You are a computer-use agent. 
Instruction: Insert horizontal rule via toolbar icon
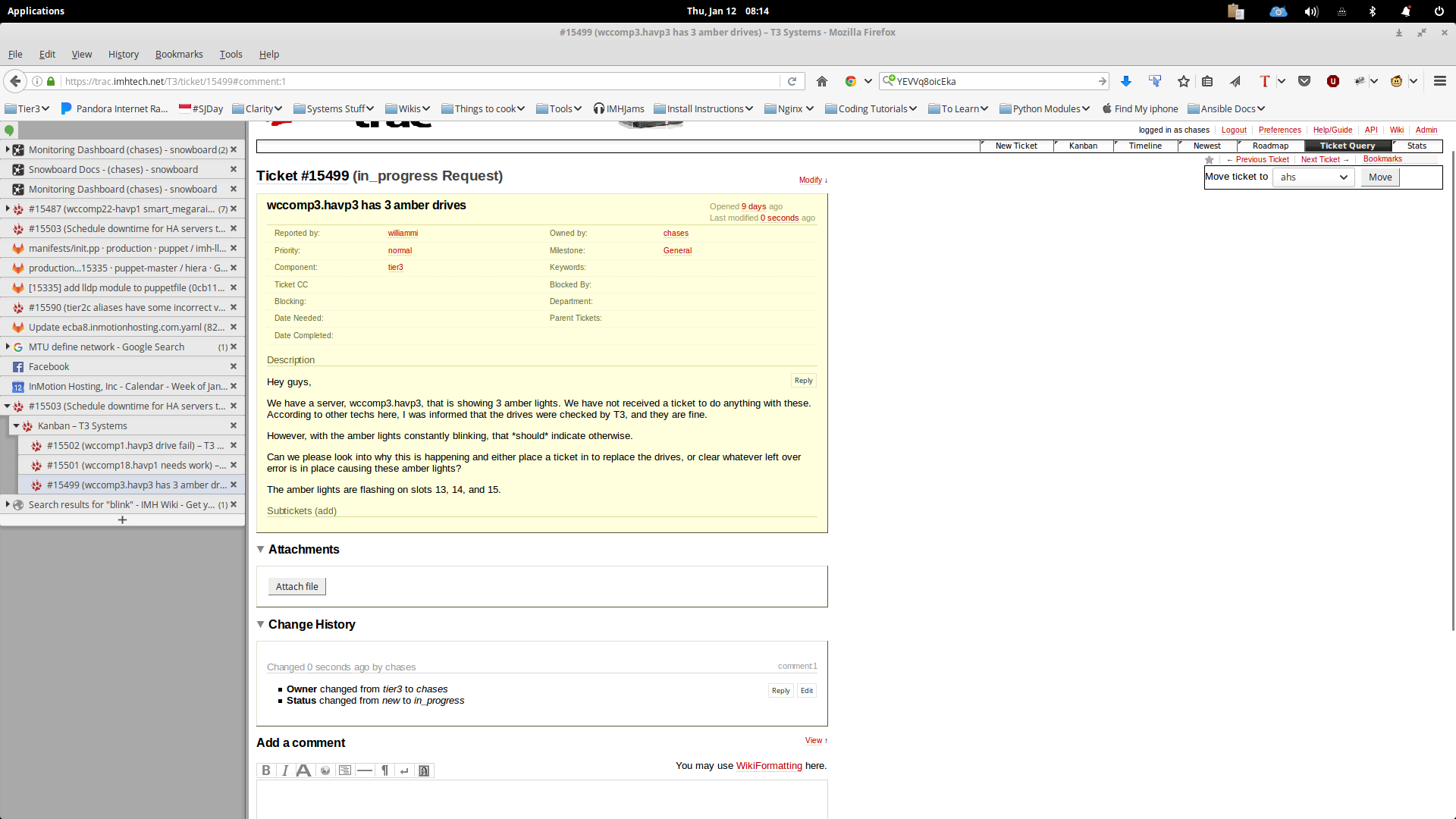[x=365, y=770]
